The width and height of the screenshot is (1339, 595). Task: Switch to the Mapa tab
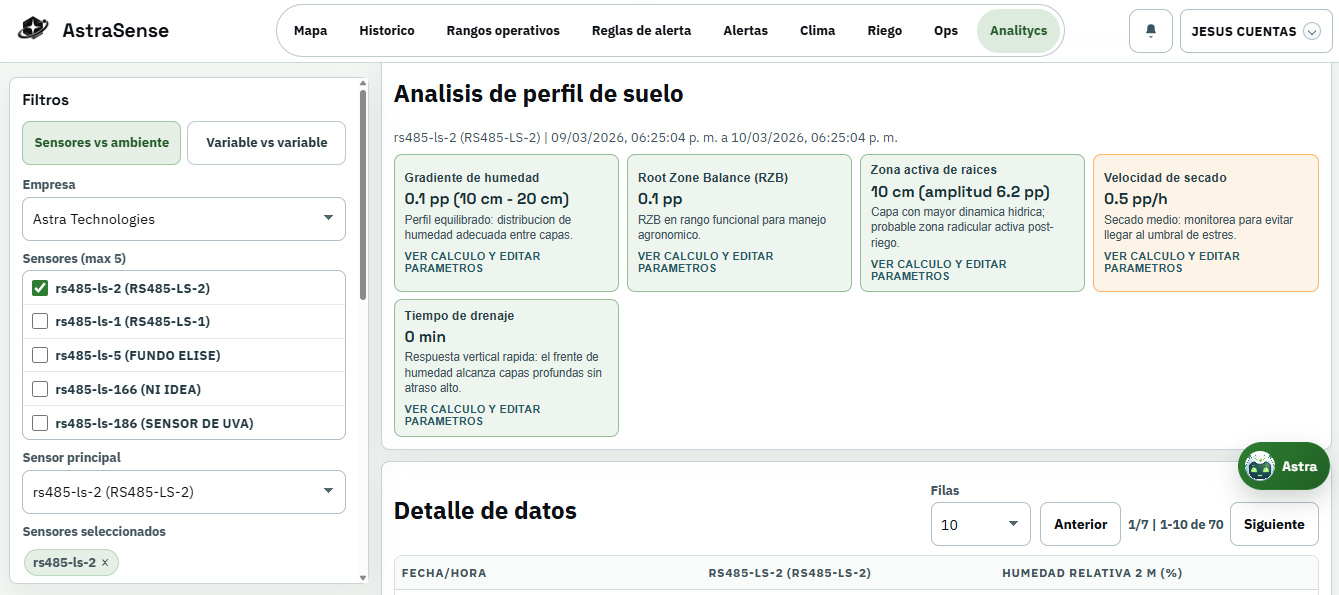coord(310,31)
